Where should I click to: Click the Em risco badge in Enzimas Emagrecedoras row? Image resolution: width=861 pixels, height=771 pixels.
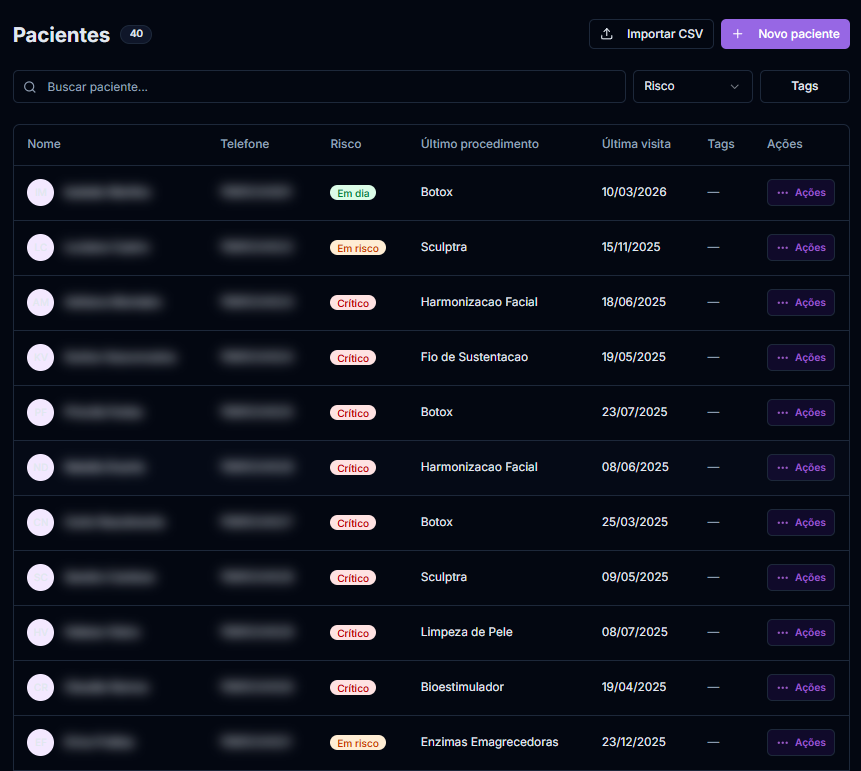357,743
